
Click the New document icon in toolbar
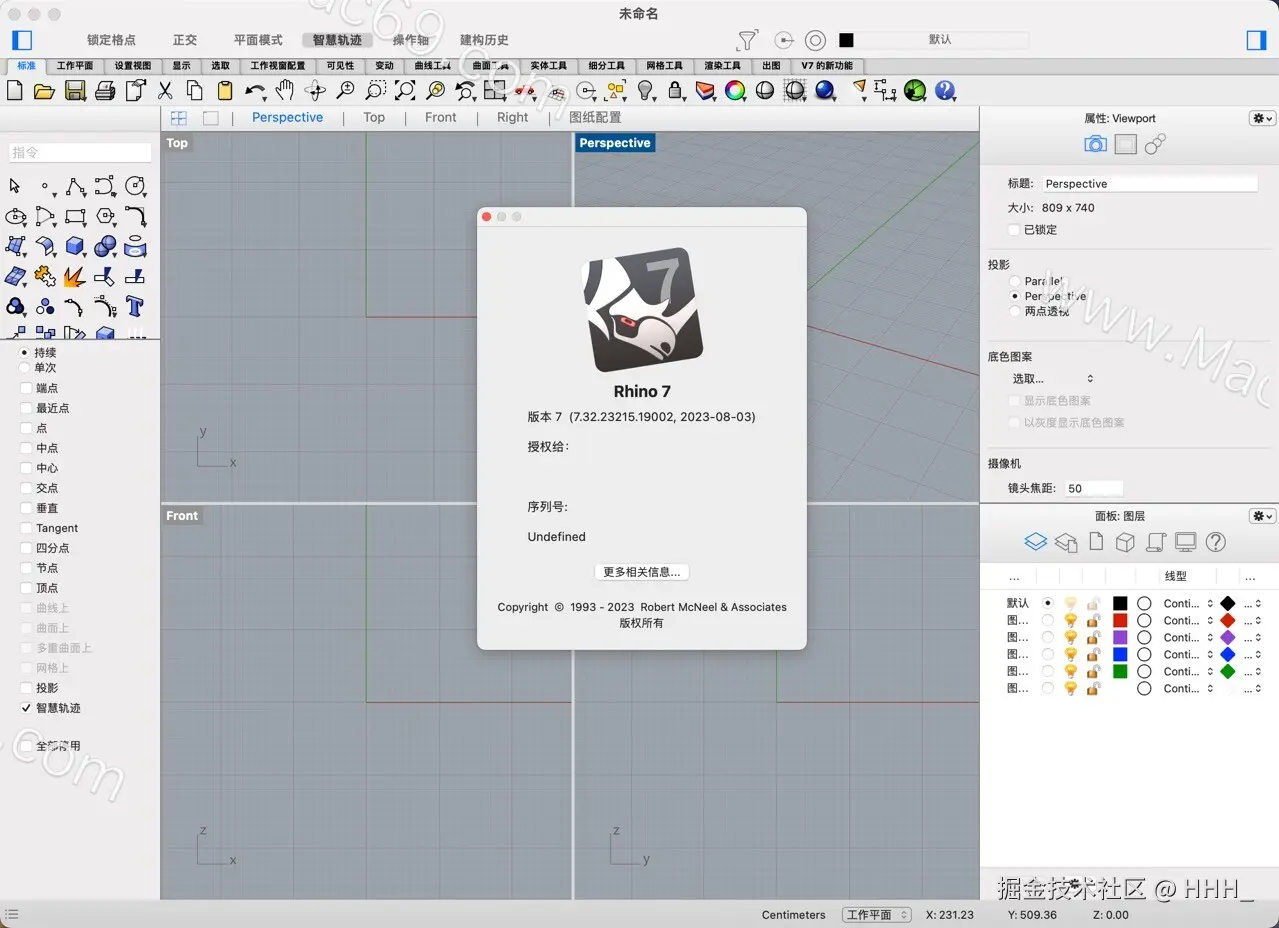(x=15, y=91)
